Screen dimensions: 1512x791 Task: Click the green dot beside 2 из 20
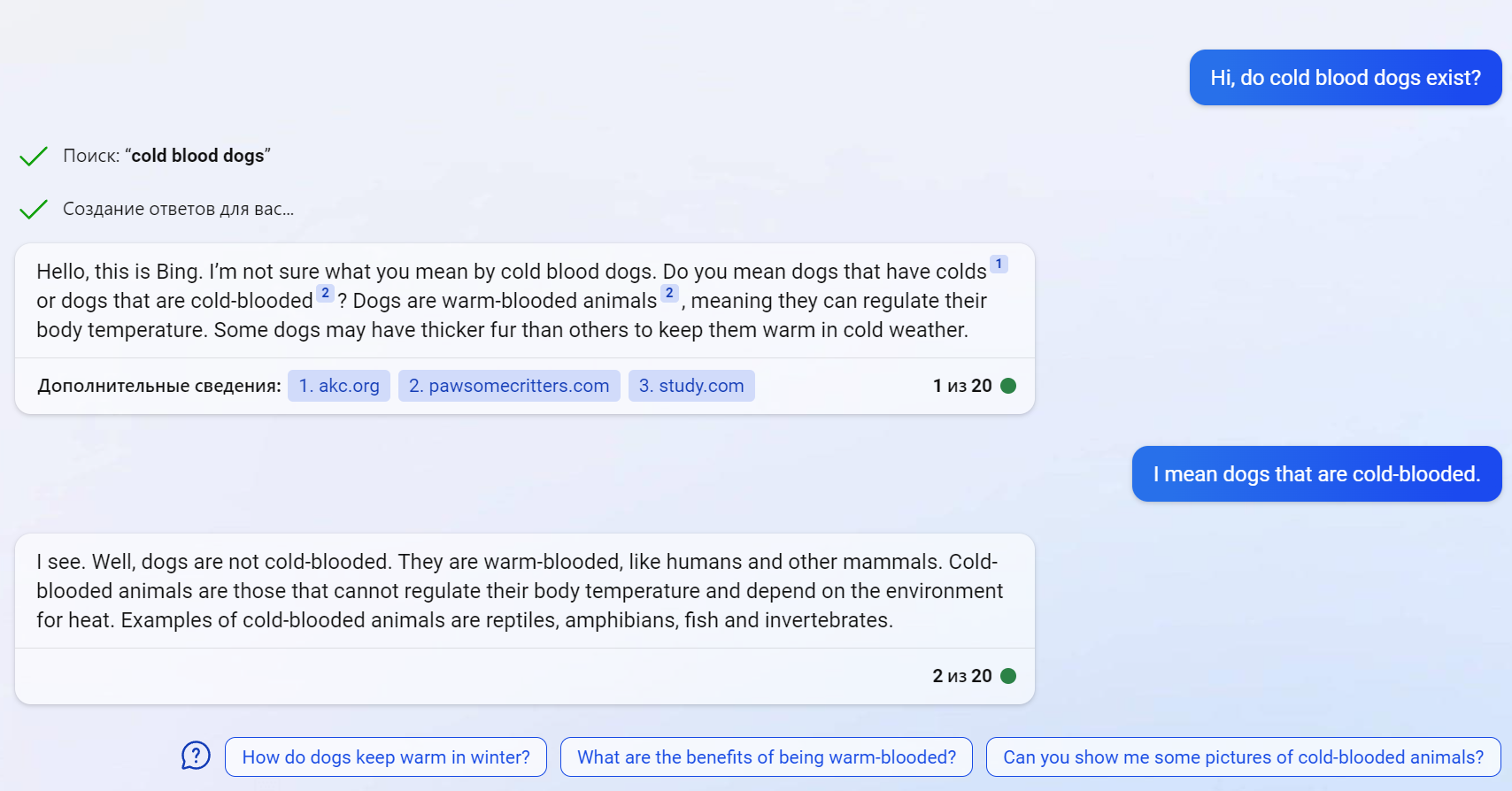(1008, 676)
